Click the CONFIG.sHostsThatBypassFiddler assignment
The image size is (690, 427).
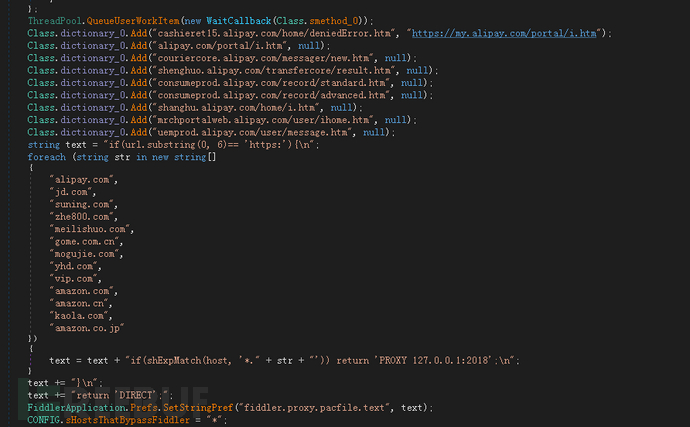(x=108, y=420)
